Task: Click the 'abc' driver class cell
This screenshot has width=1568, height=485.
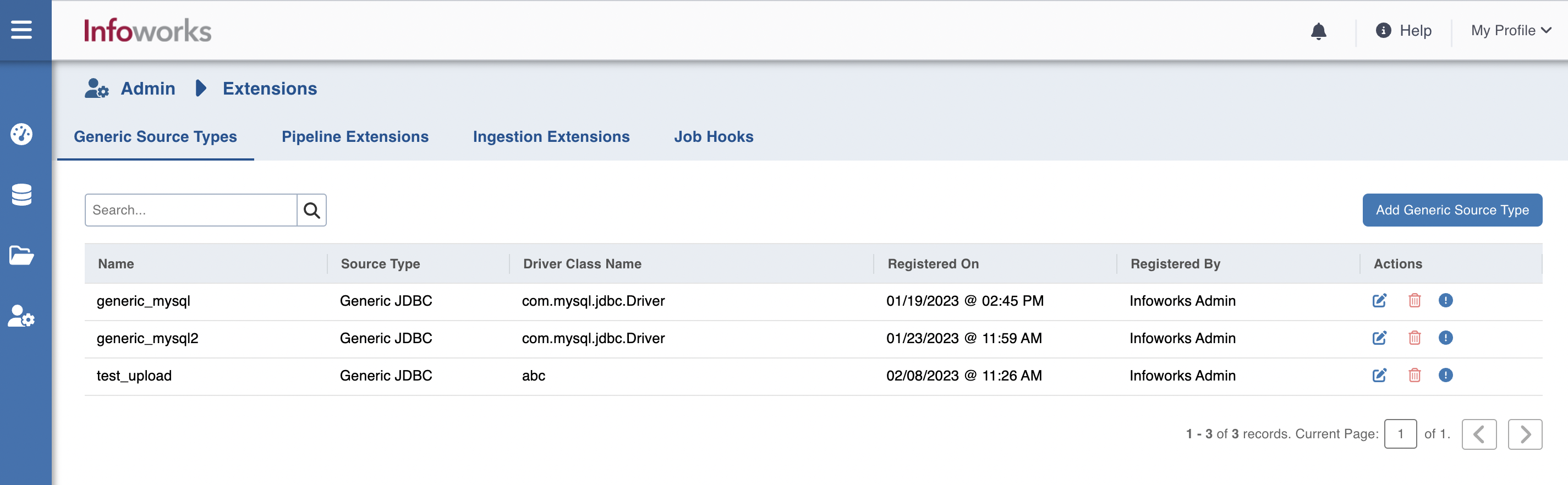Action: pos(533,376)
